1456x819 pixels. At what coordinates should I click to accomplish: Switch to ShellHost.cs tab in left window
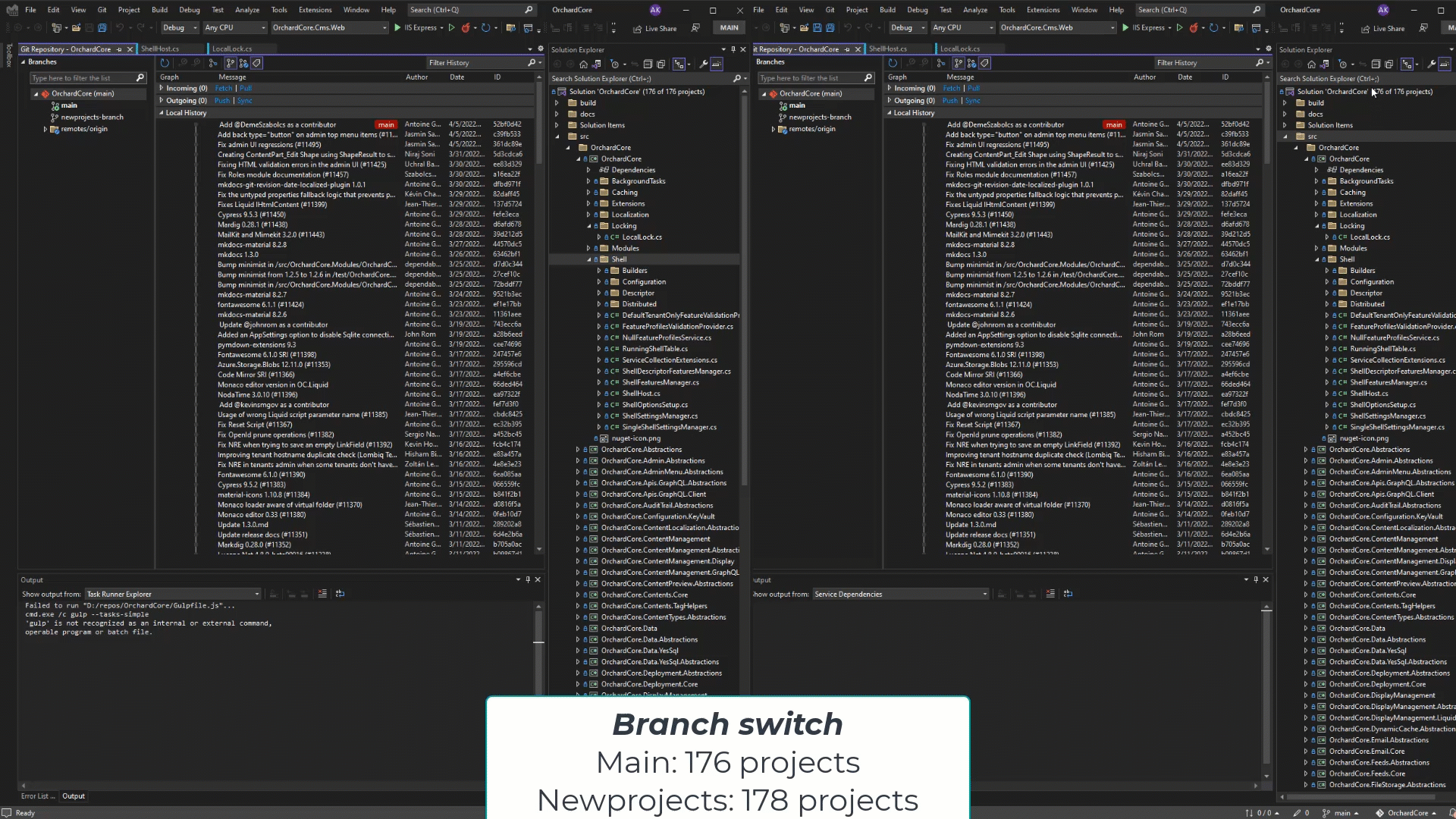pyautogui.click(x=160, y=49)
